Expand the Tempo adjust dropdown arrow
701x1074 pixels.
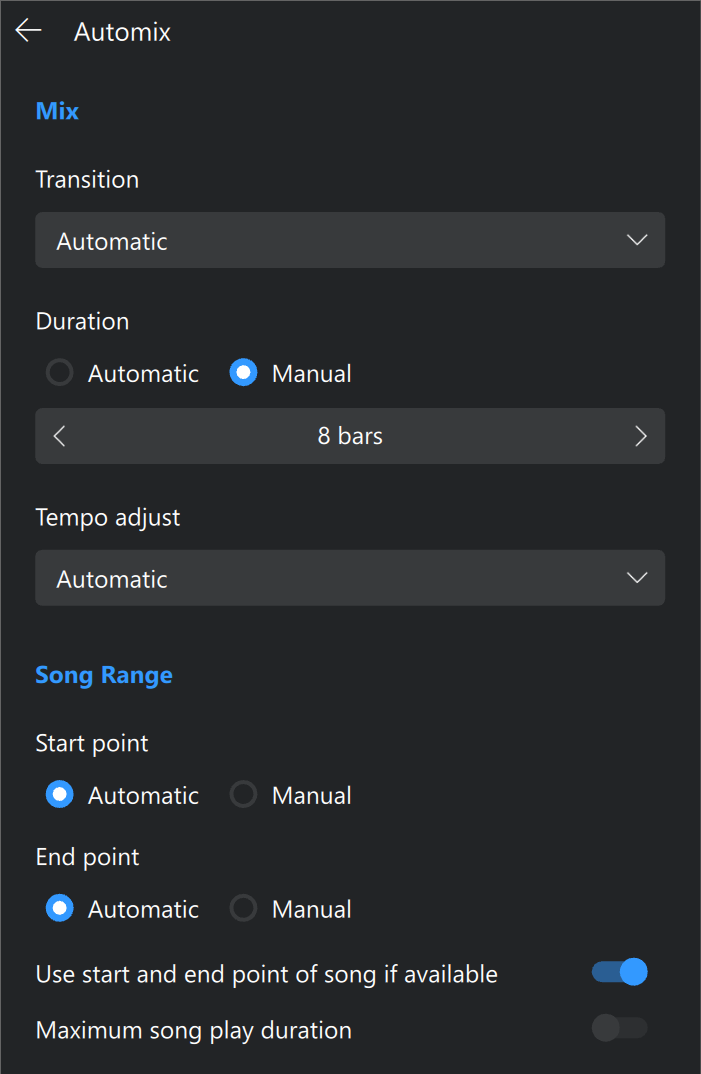click(x=637, y=577)
